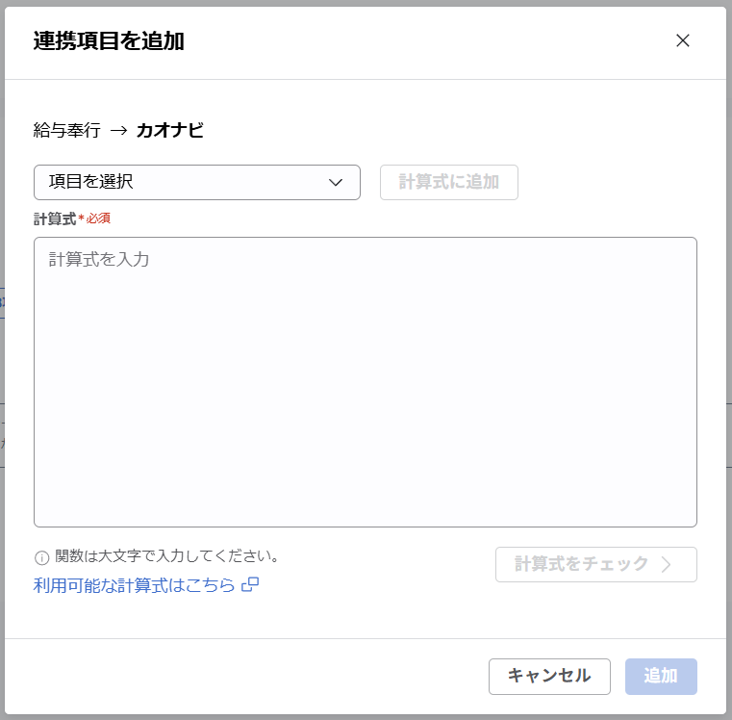
Task: Close the 連携項目を追加 dialog with X
Action: (x=683, y=41)
